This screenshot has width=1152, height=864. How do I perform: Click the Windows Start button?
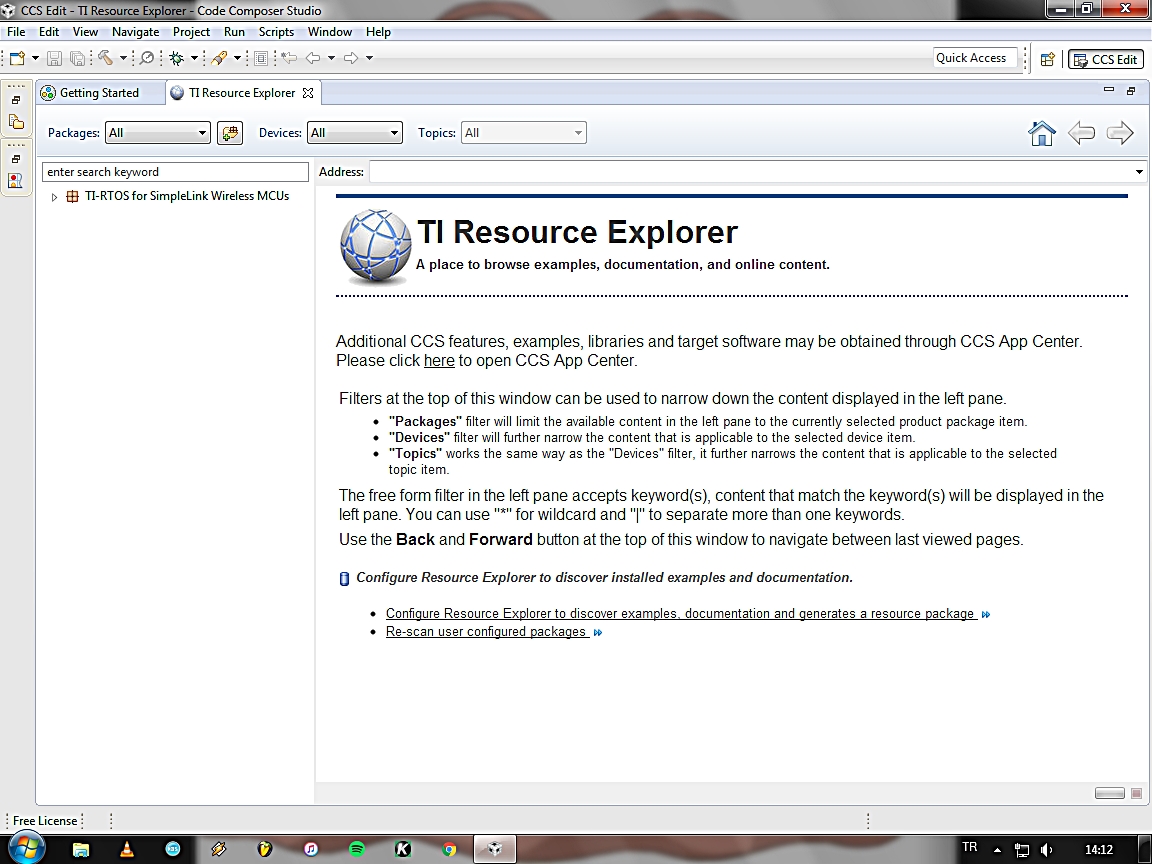[x=26, y=848]
